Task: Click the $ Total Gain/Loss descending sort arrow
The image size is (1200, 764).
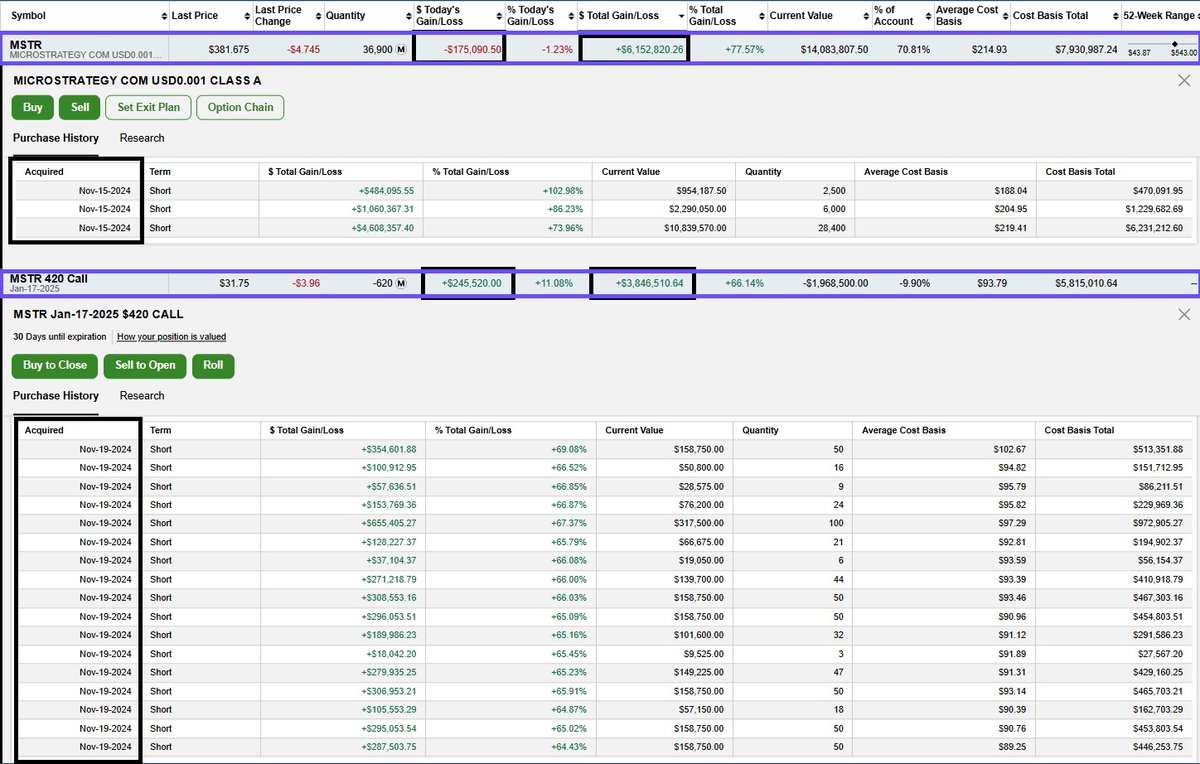Action: point(681,16)
